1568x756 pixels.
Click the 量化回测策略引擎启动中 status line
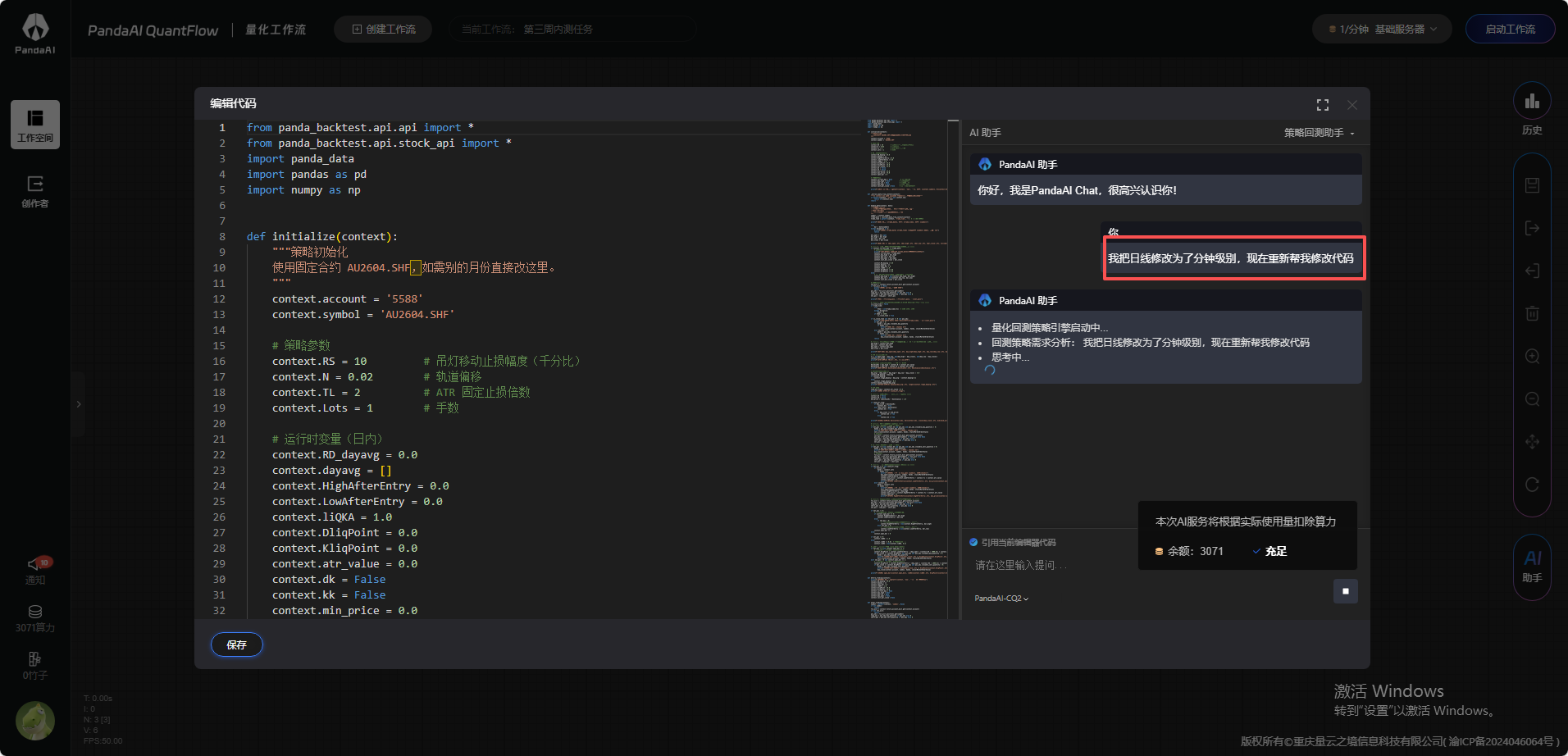click(1050, 328)
